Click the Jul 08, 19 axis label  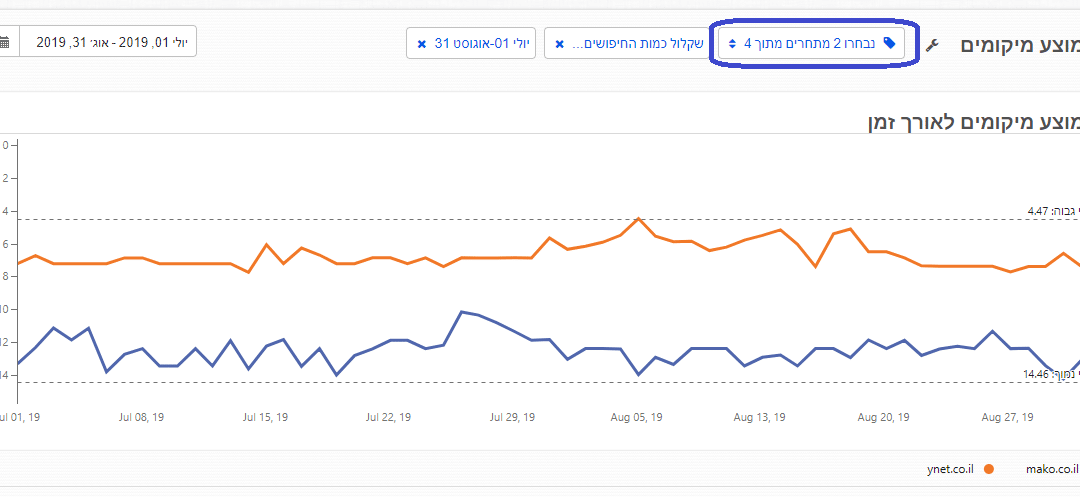141,417
